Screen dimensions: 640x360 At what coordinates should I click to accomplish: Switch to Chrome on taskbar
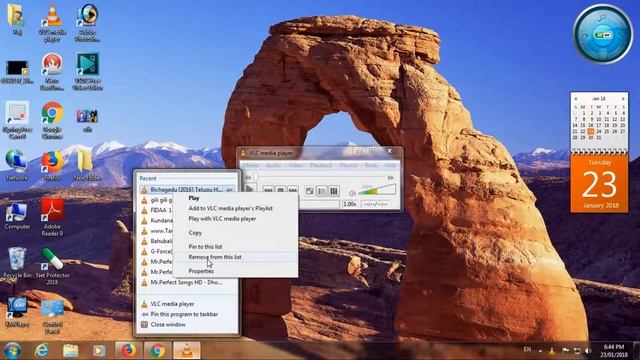pos(157,351)
